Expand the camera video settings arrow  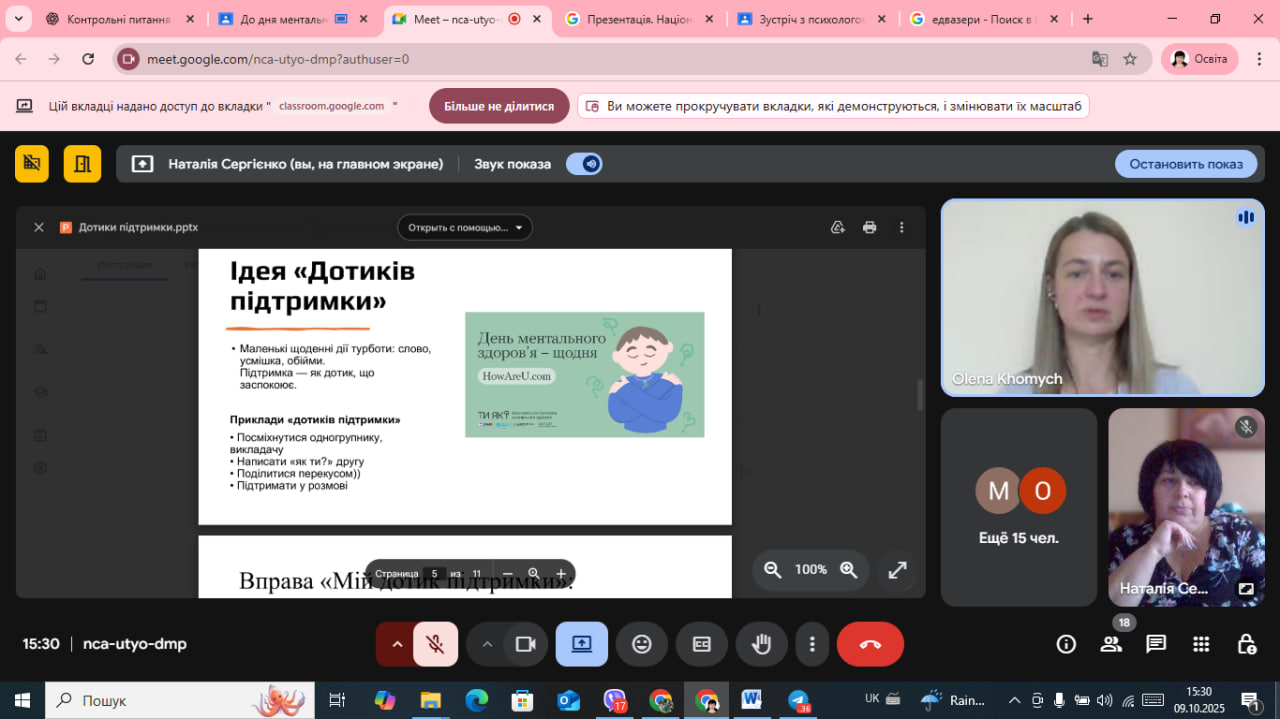[487, 644]
